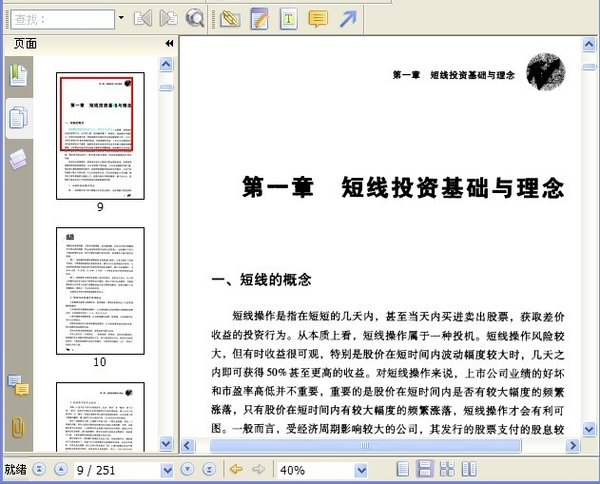The image size is (600, 484).
Task: Click the document vertical scrollbar handle
Action: point(589,67)
